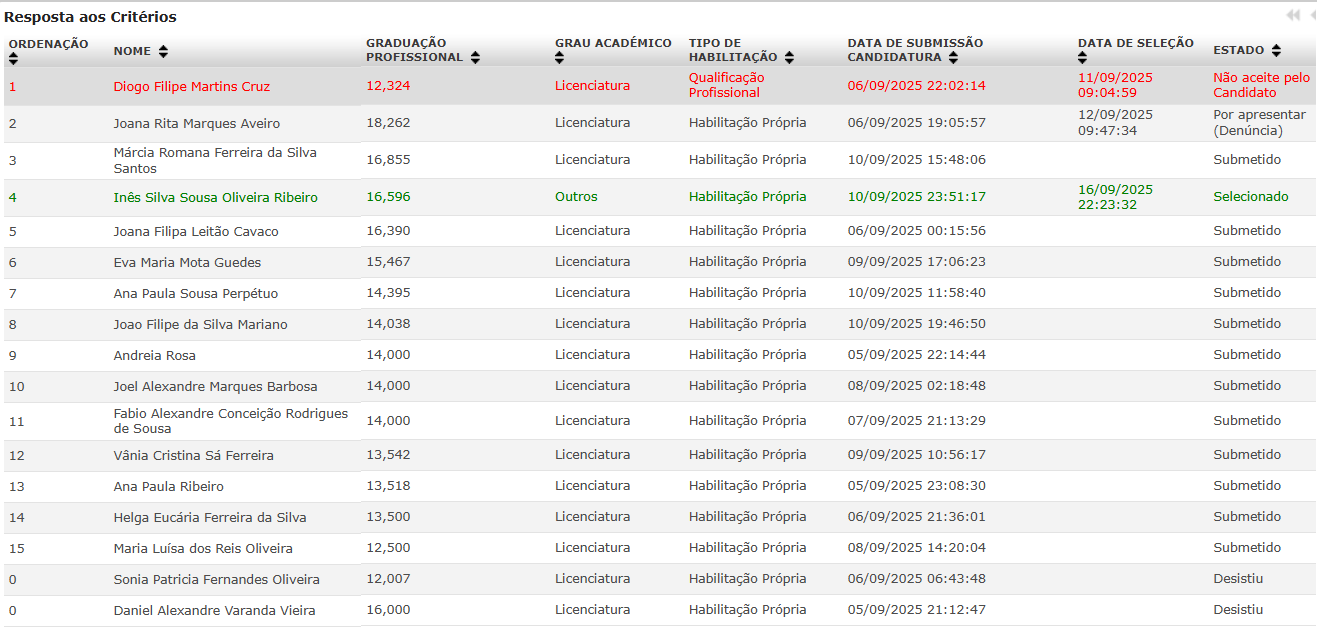Click the Selecionado status in row 4

pos(1250,197)
